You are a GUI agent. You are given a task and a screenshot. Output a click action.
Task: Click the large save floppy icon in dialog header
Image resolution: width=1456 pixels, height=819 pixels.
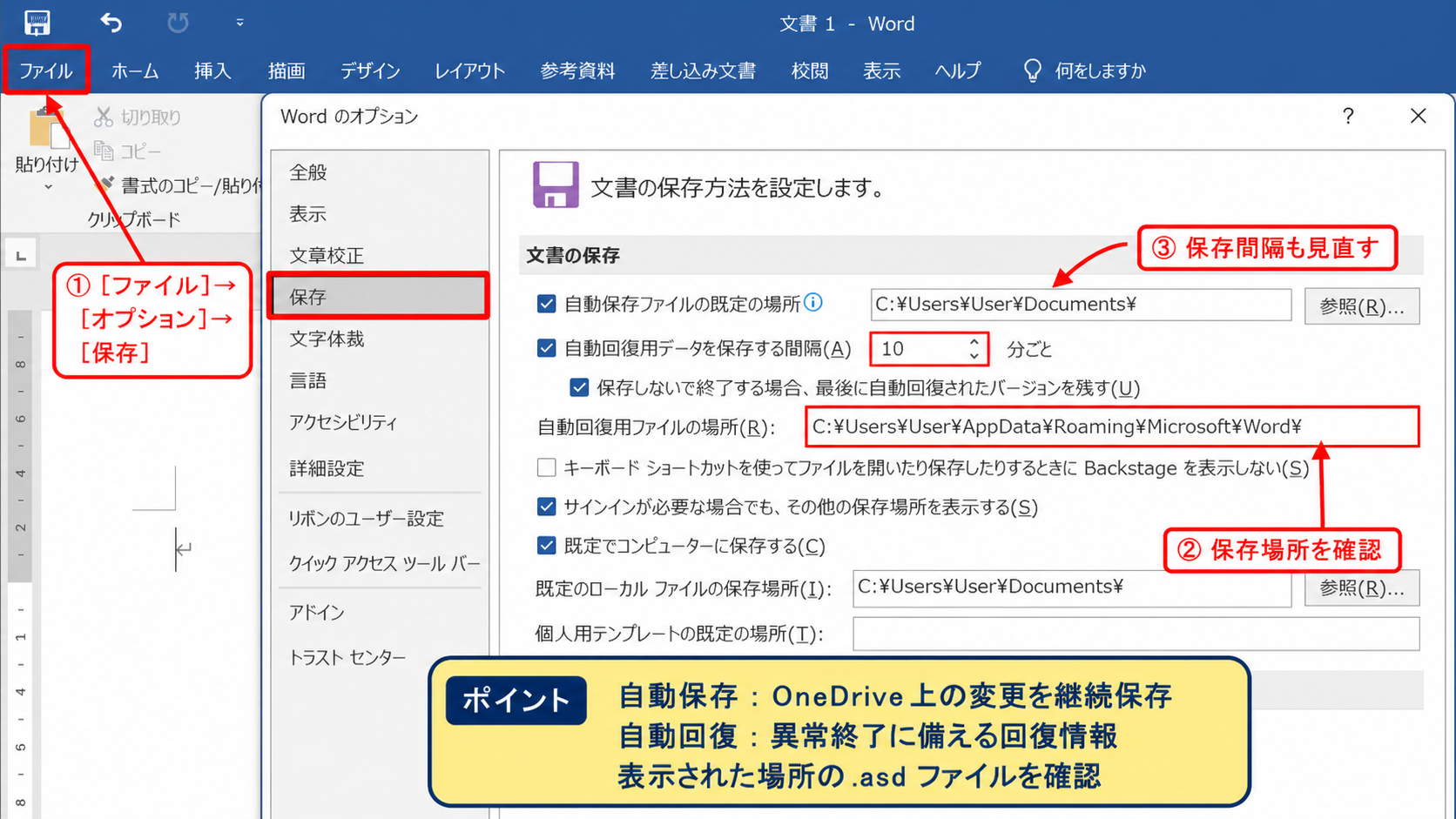(556, 185)
